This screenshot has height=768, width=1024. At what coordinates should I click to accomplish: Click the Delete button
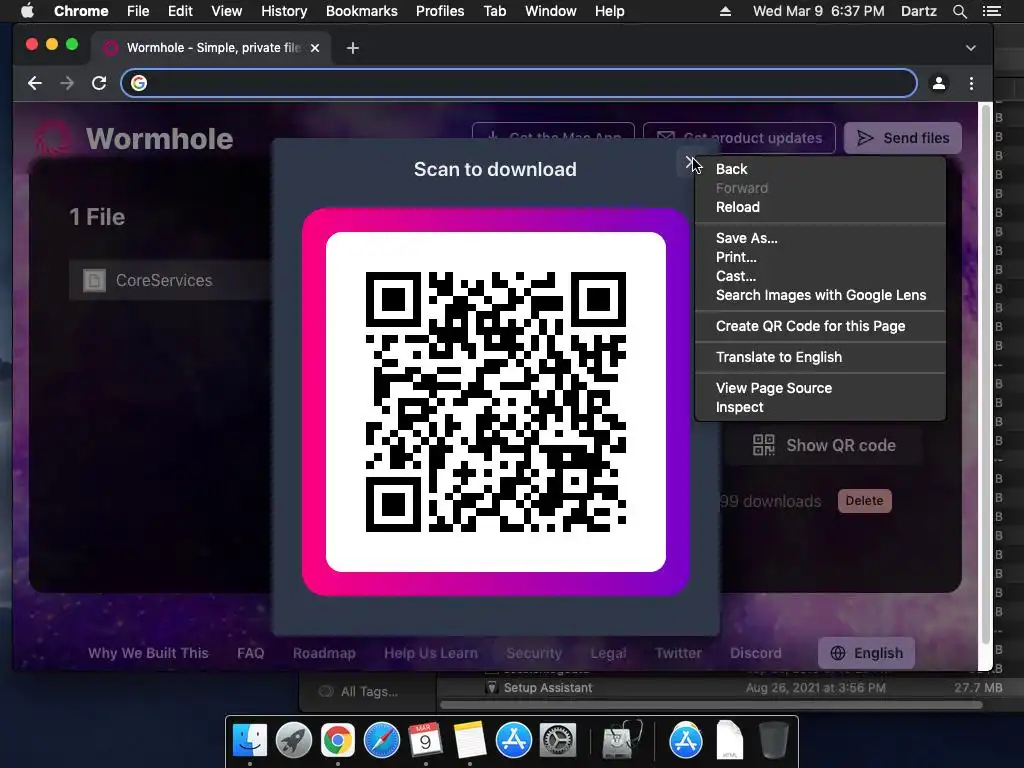(x=864, y=501)
